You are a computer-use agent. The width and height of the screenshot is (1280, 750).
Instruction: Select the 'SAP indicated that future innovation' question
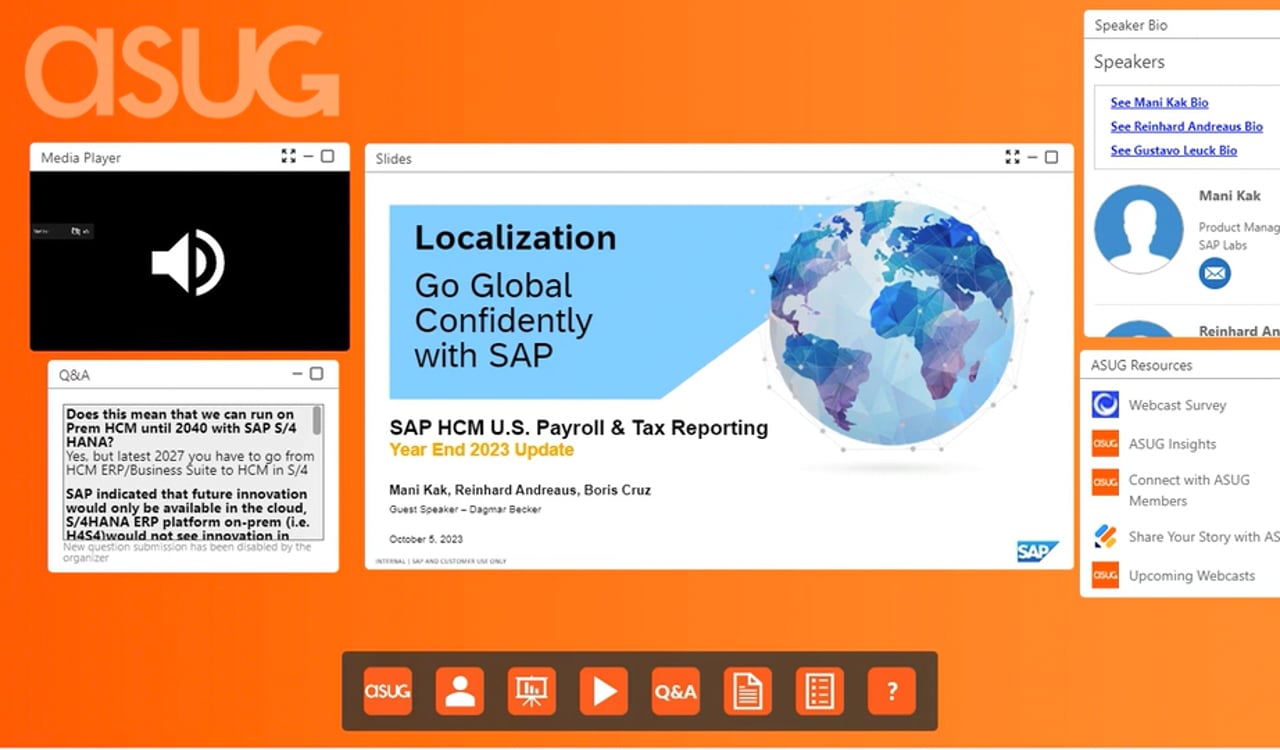click(x=186, y=515)
